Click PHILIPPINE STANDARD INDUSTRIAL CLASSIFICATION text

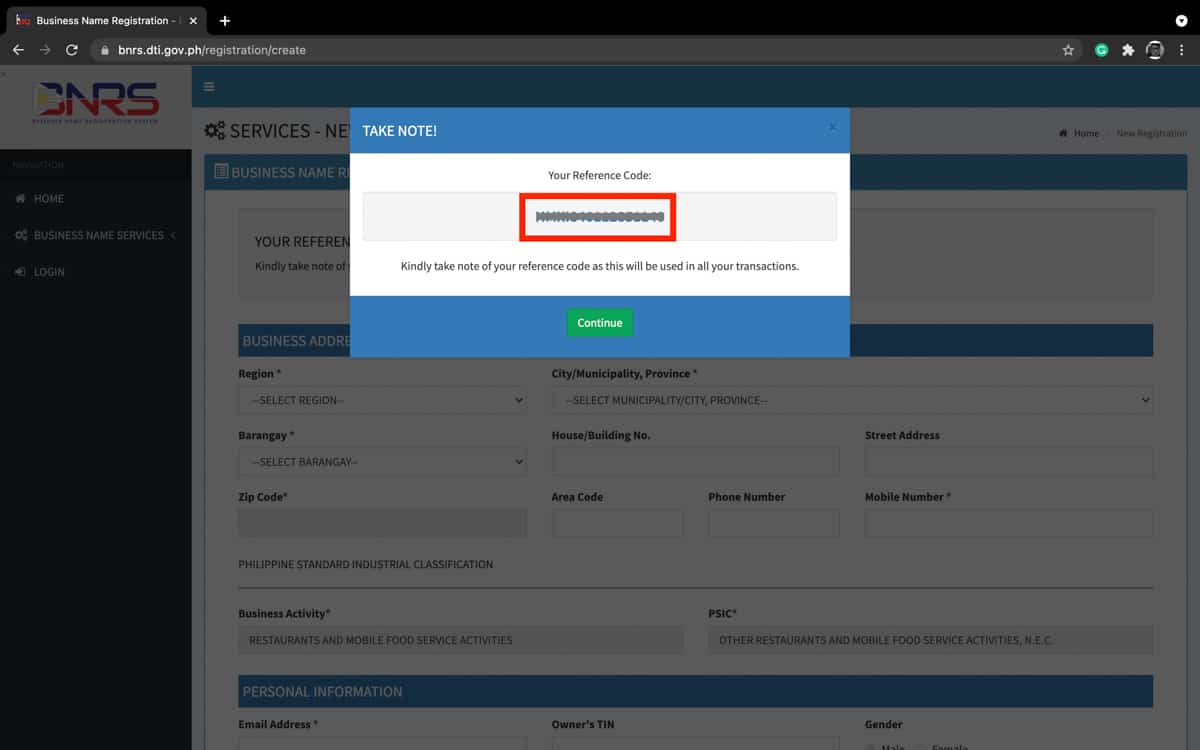366,564
